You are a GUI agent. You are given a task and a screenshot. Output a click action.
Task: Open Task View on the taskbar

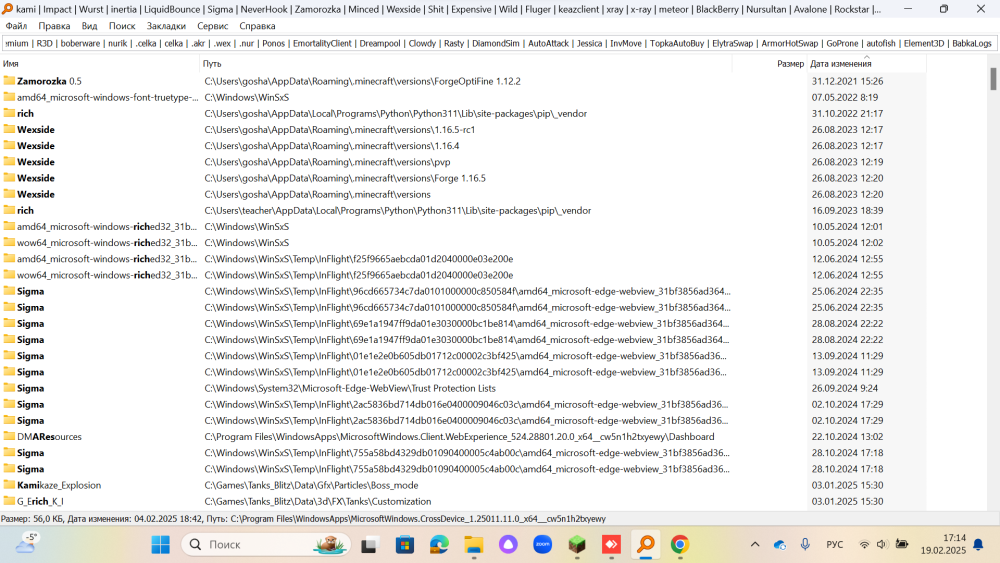tap(369, 545)
